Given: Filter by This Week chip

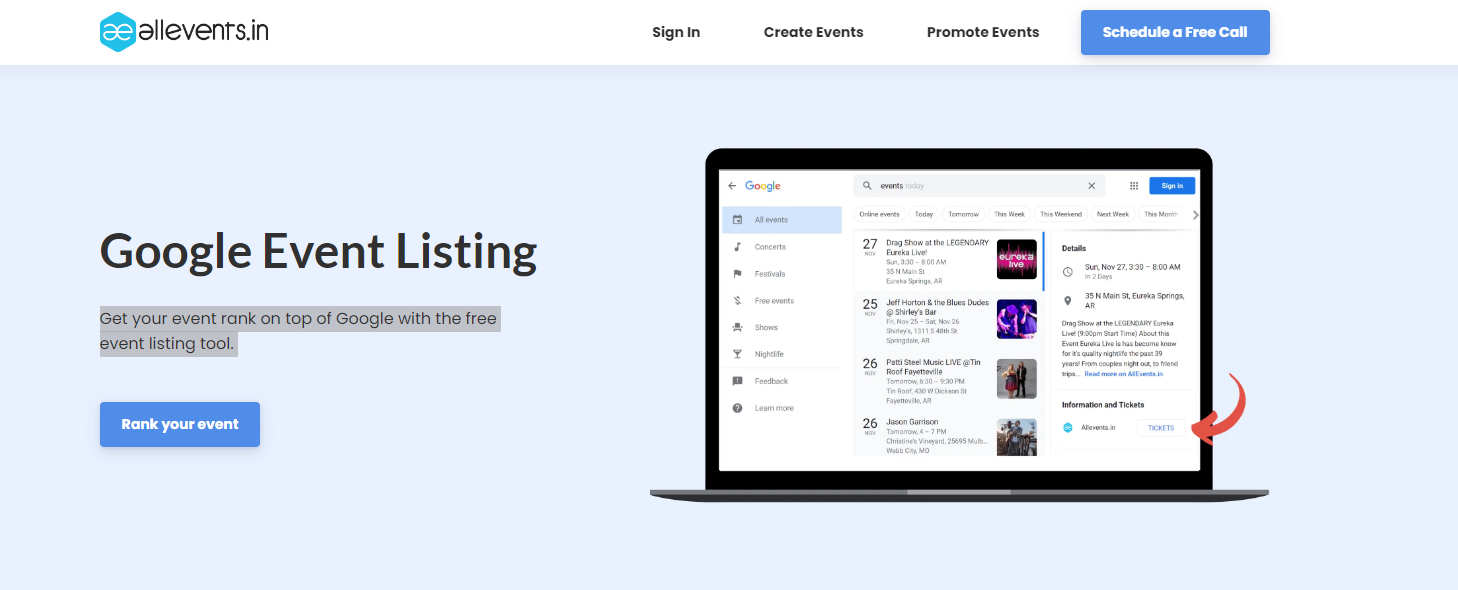Looking at the screenshot, I should tap(1009, 214).
